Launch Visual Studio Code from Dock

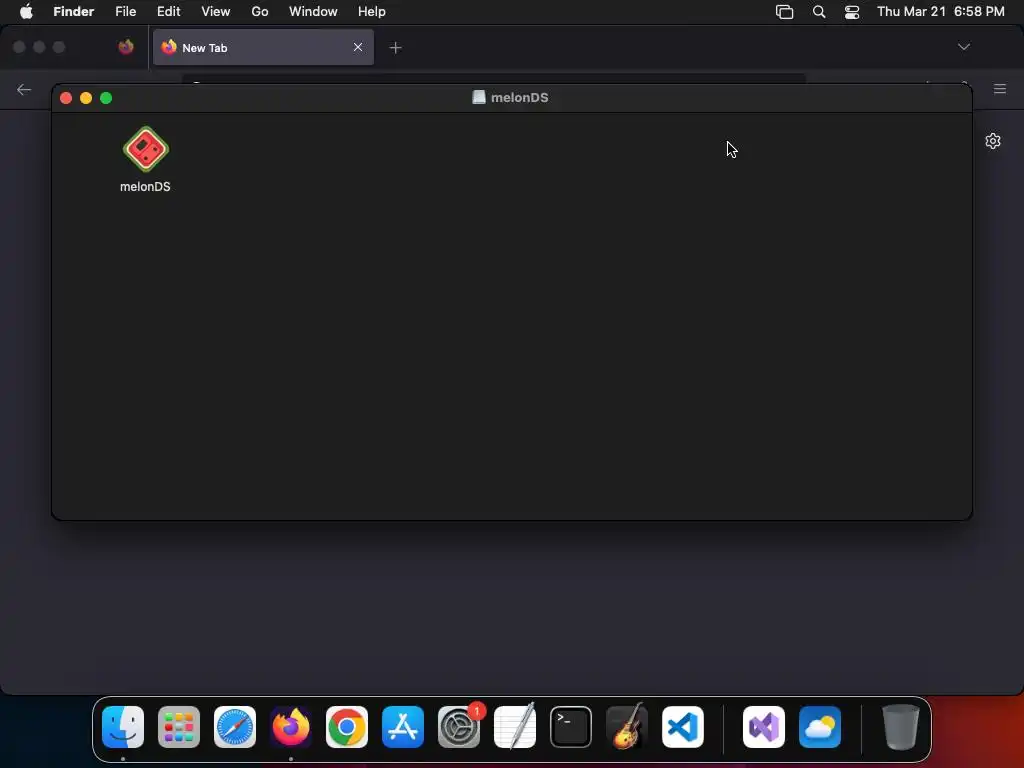click(683, 727)
